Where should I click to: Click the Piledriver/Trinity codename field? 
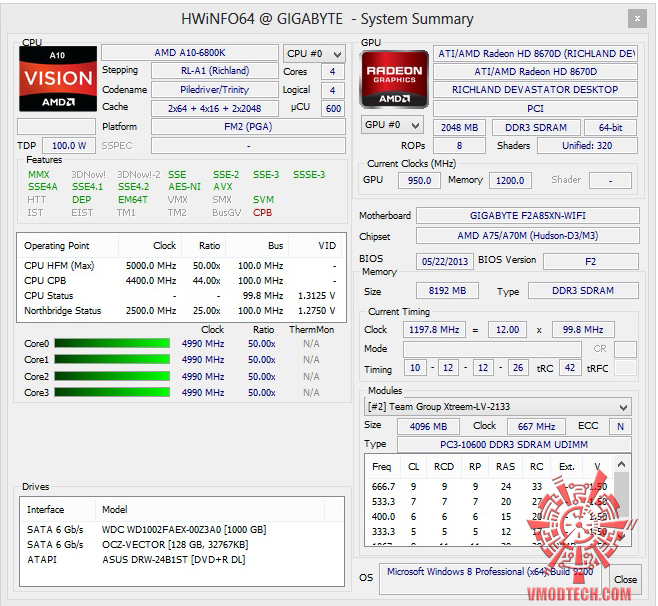click(215, 90)
